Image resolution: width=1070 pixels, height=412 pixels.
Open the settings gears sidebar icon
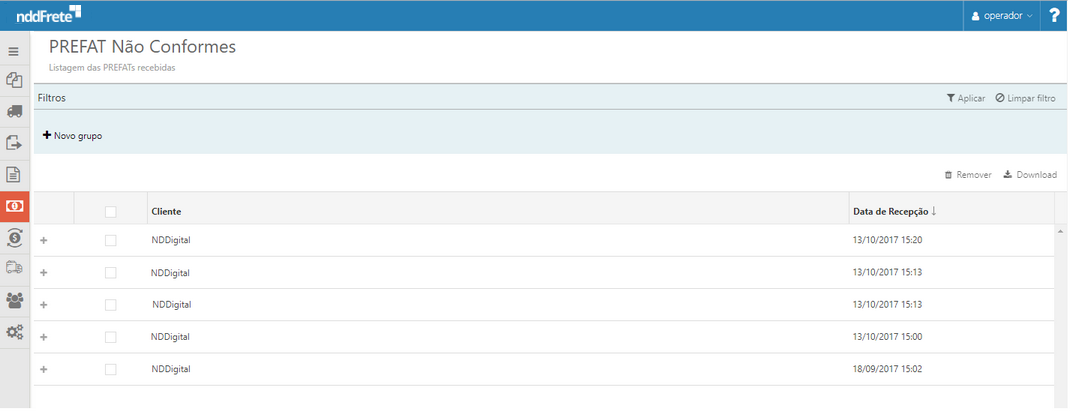point(14,332)
